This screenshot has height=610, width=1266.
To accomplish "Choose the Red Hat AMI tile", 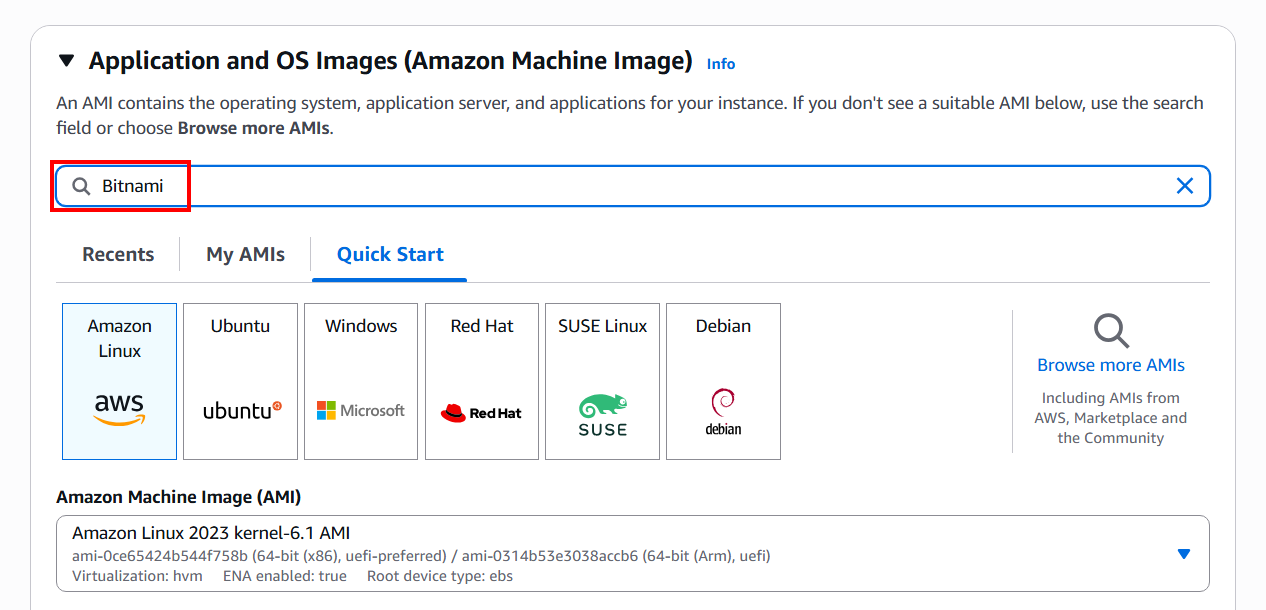I will [482, 382].
